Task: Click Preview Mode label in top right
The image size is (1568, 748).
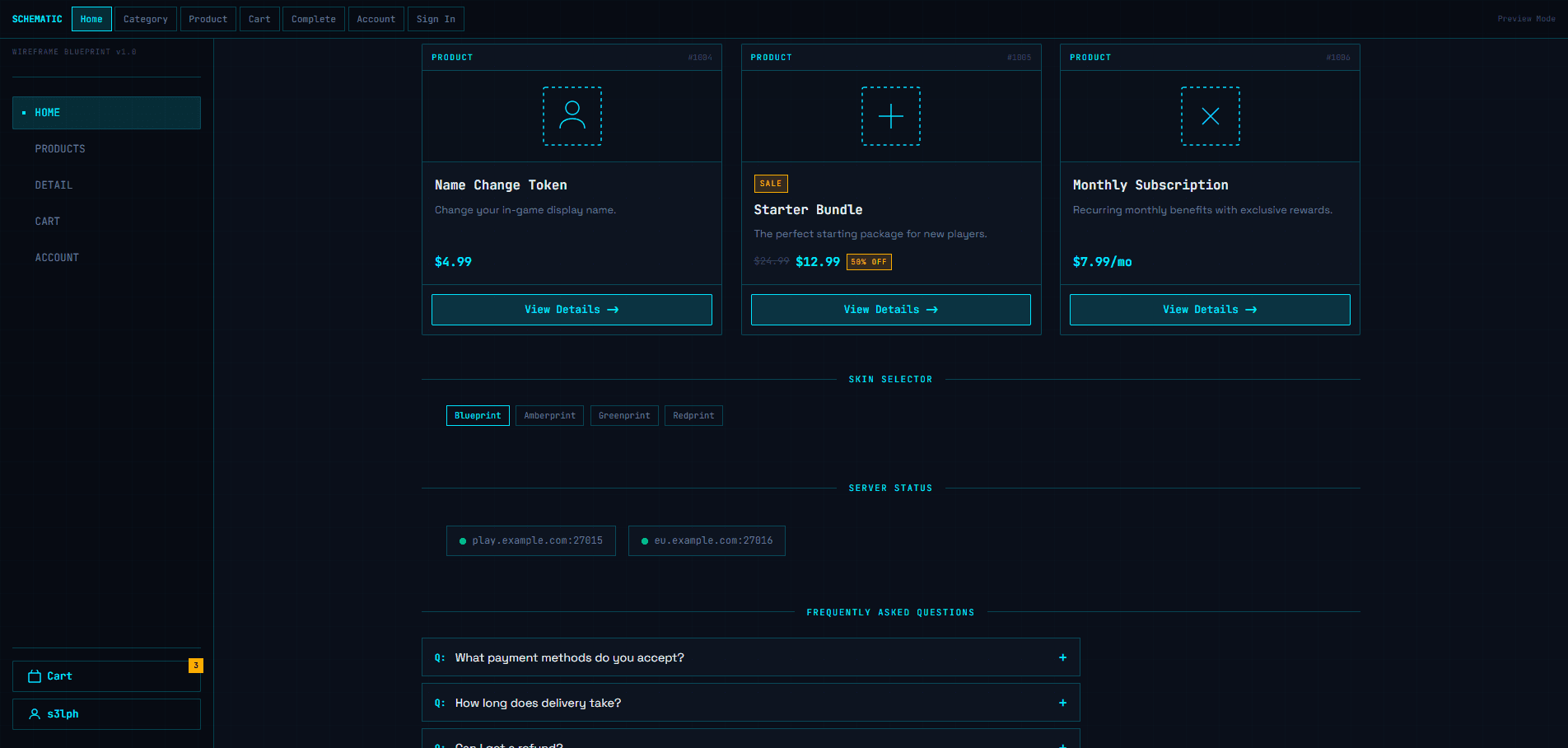Action: (1526, 19)
